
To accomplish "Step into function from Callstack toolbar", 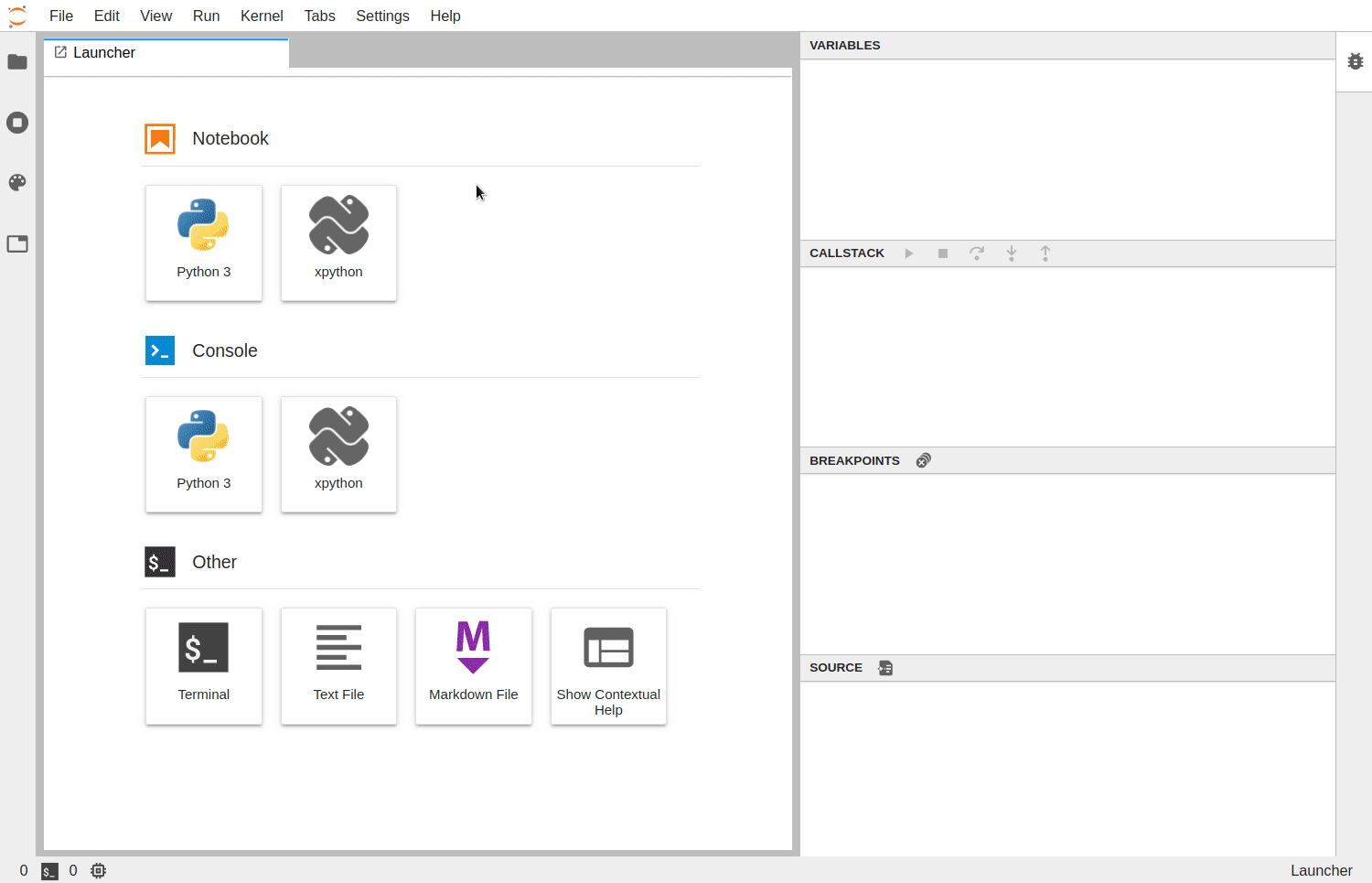I will [x=1012, y=253].
